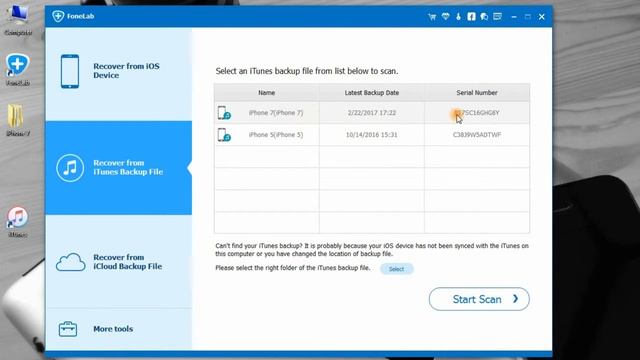
Task: Click the music note iTunes backup icon
Action: click(70, 168)
